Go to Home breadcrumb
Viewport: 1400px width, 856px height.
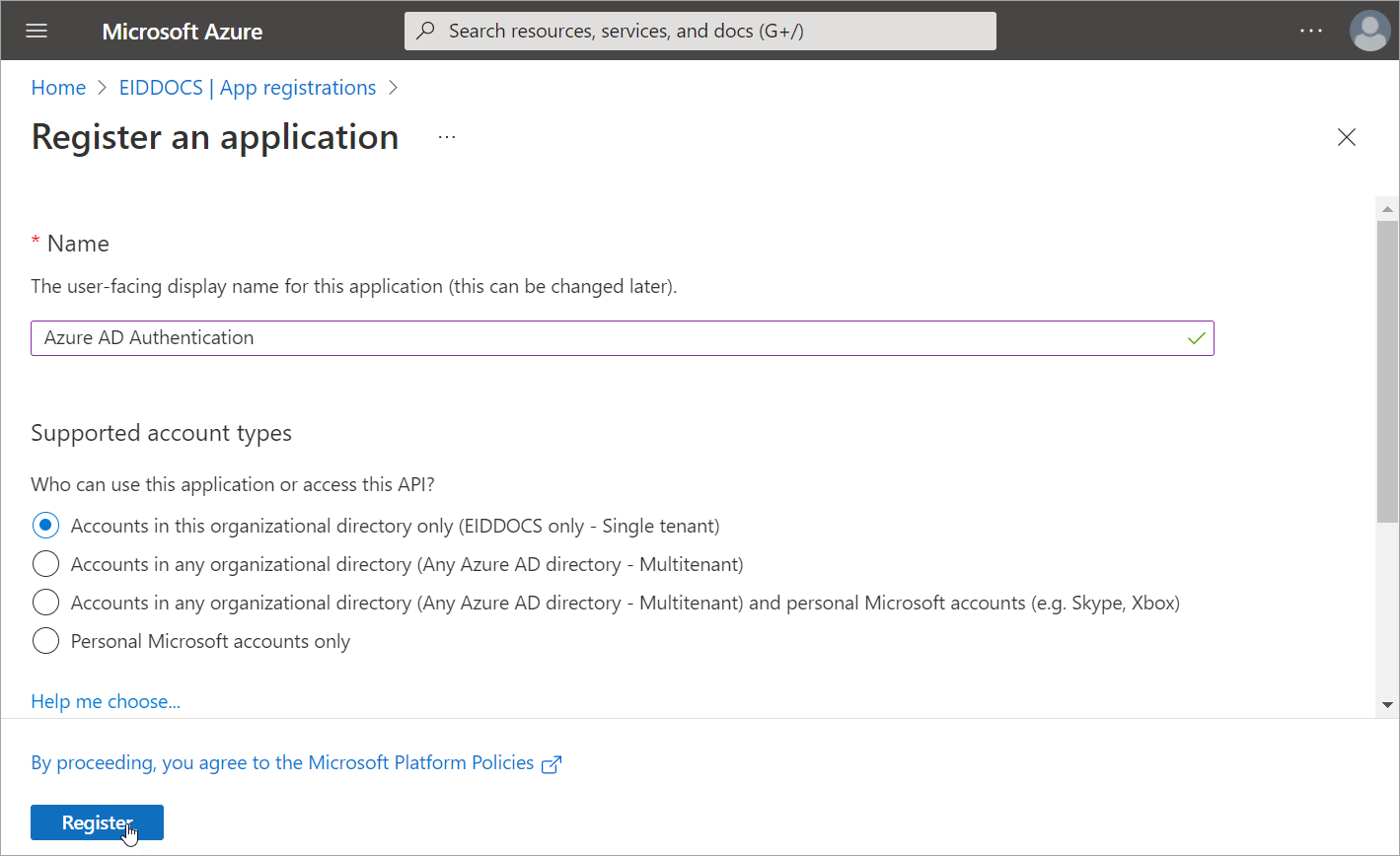(x=58, y=88)
